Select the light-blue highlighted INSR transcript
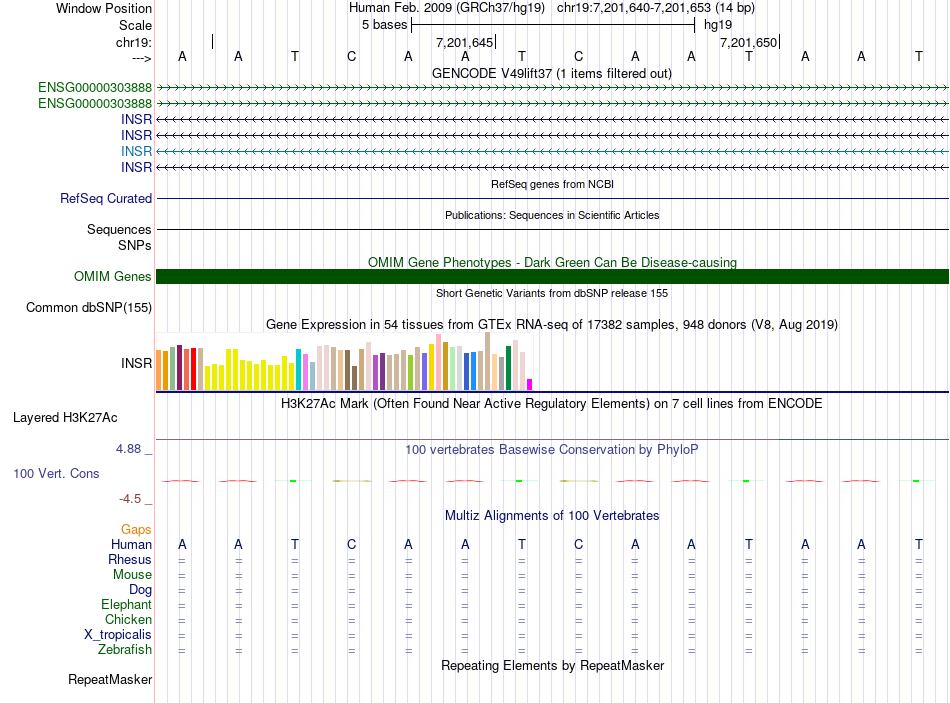Screen dimensions: 950x703 pos(552,151)
